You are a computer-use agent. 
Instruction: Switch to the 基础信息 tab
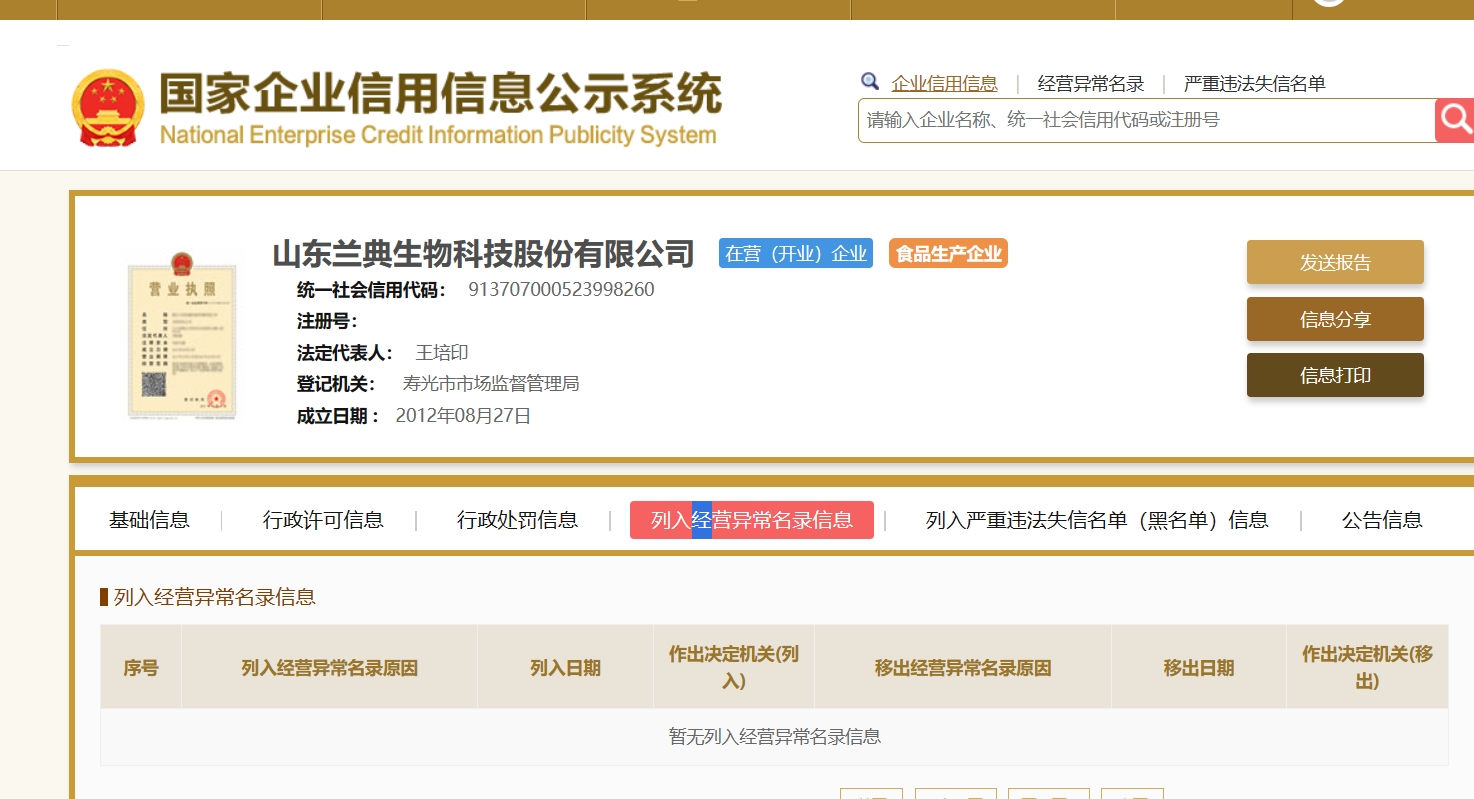click(x=149, y=520)
